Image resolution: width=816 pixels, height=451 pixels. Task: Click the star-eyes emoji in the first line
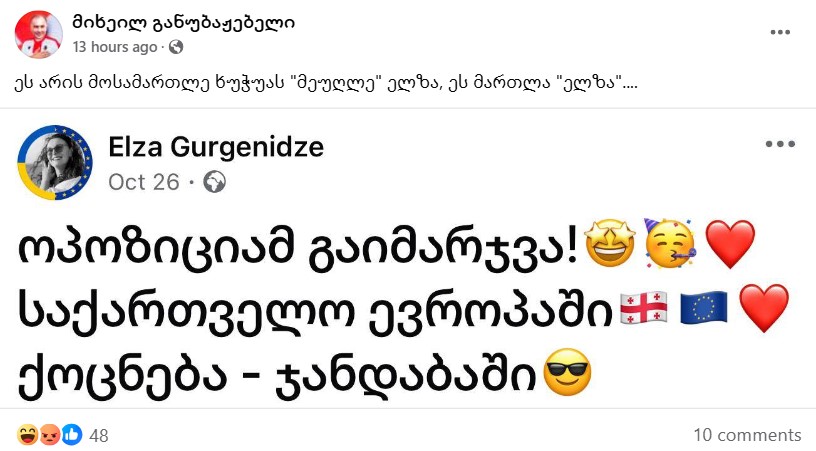611,243
